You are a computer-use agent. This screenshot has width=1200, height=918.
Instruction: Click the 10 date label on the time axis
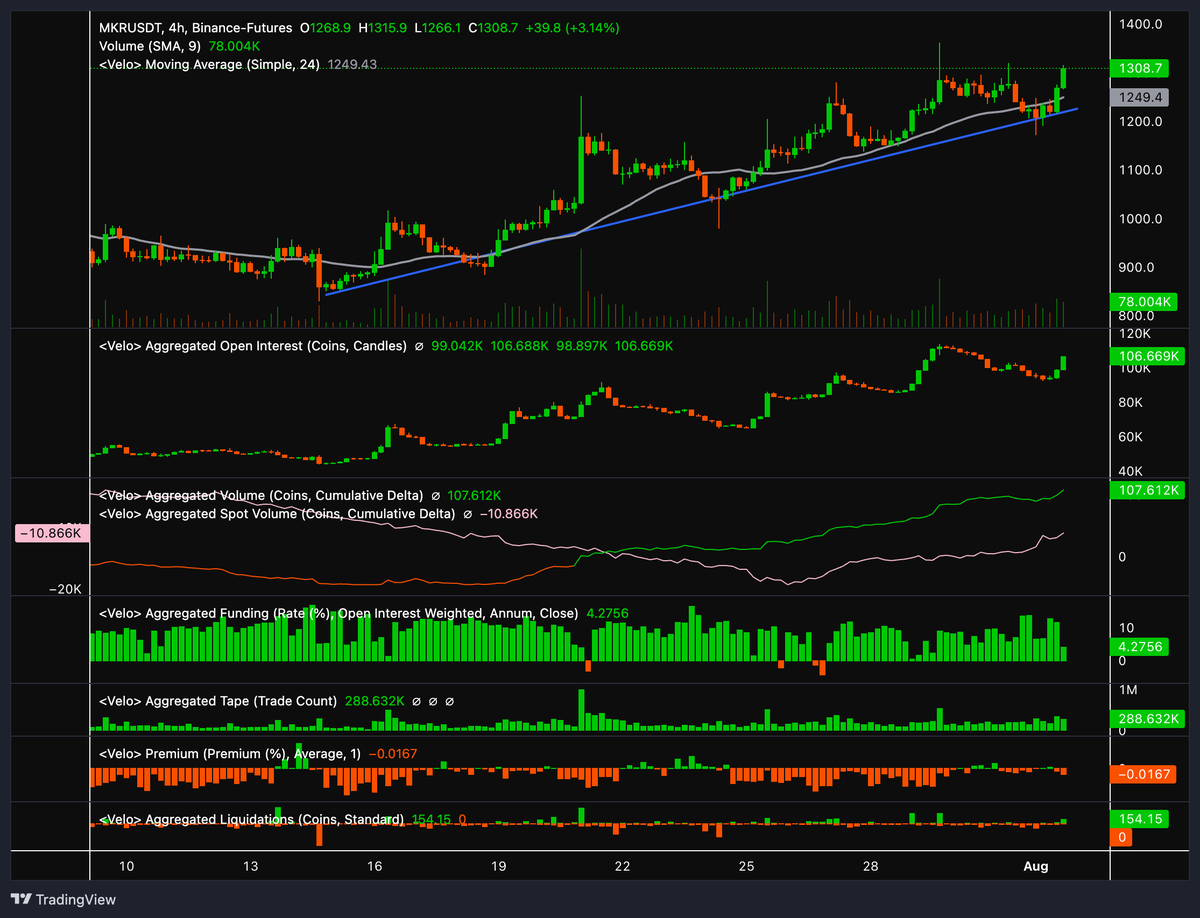(x=127, y=865)
